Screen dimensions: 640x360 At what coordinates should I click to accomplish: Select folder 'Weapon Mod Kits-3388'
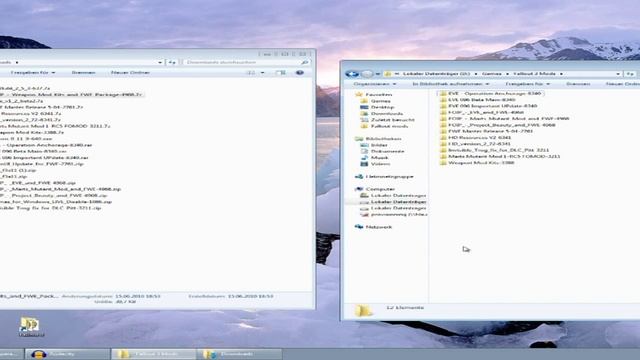(481, 162)
